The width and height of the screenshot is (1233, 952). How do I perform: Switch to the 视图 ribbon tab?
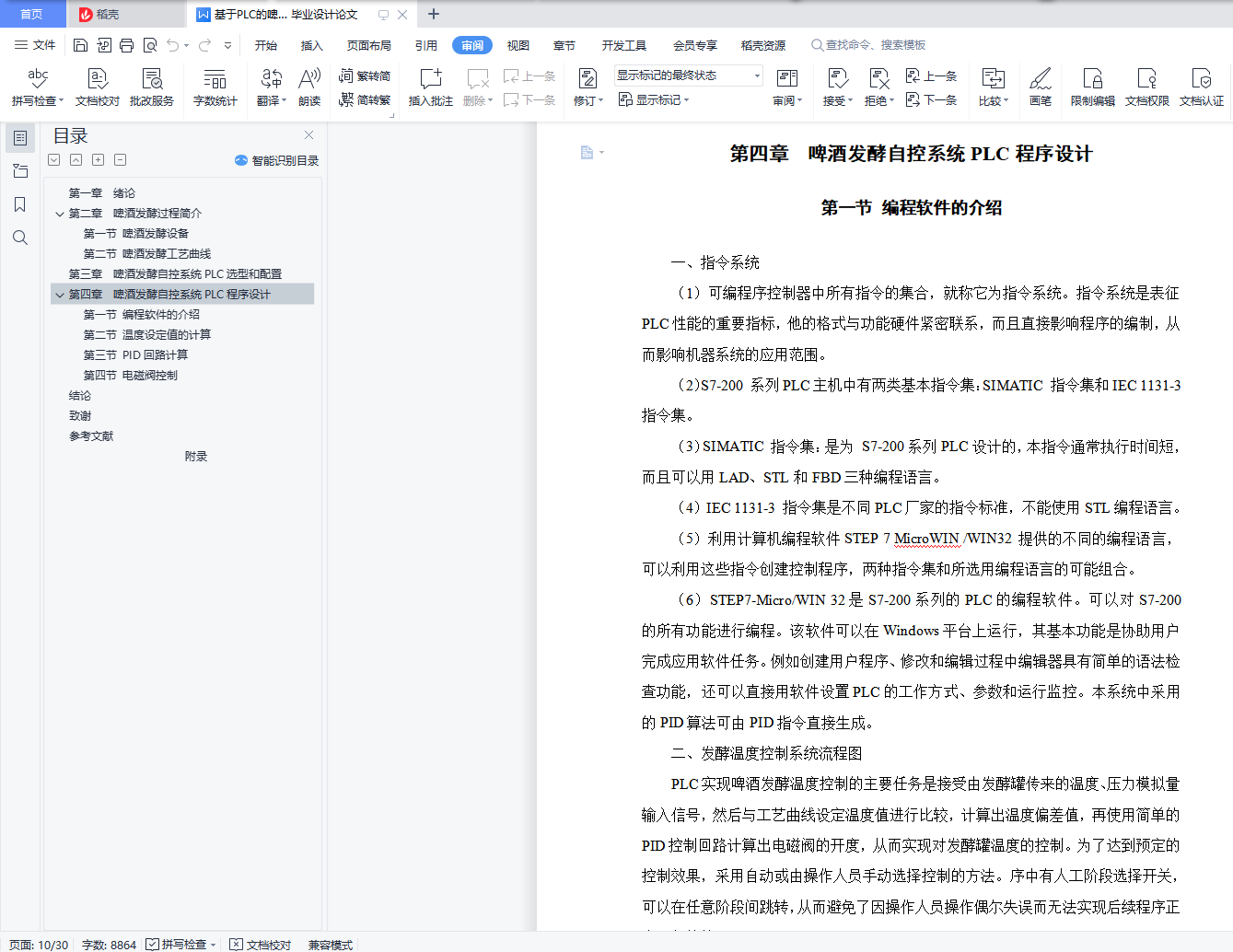518,45
